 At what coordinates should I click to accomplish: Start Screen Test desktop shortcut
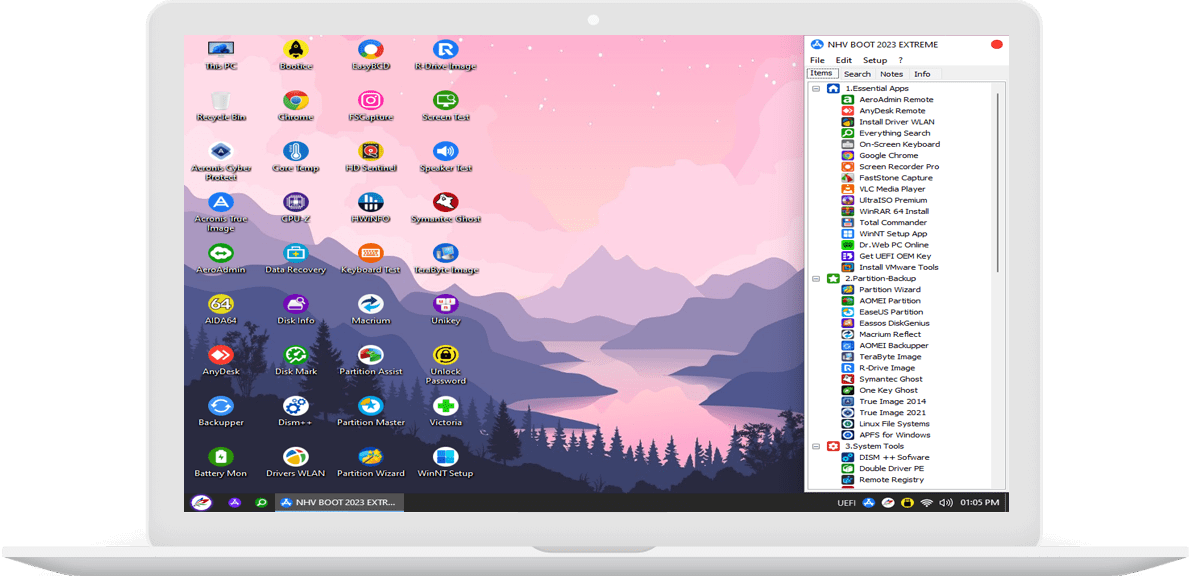click(446, 106)
